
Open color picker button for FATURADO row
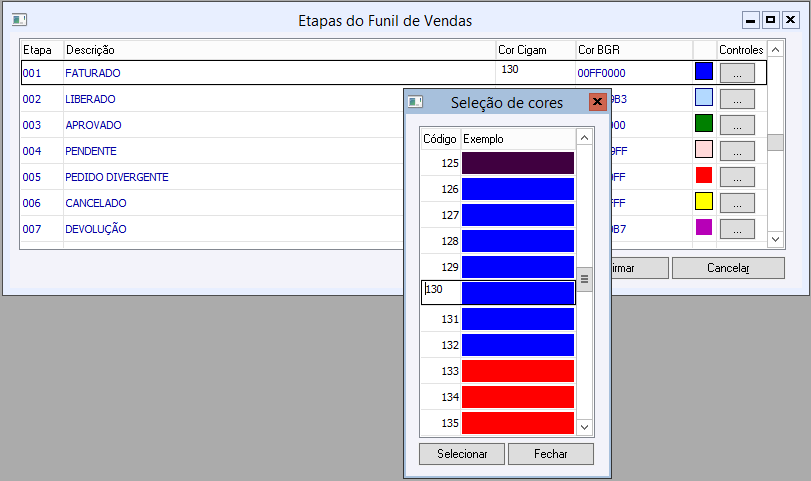pos(737,73)
